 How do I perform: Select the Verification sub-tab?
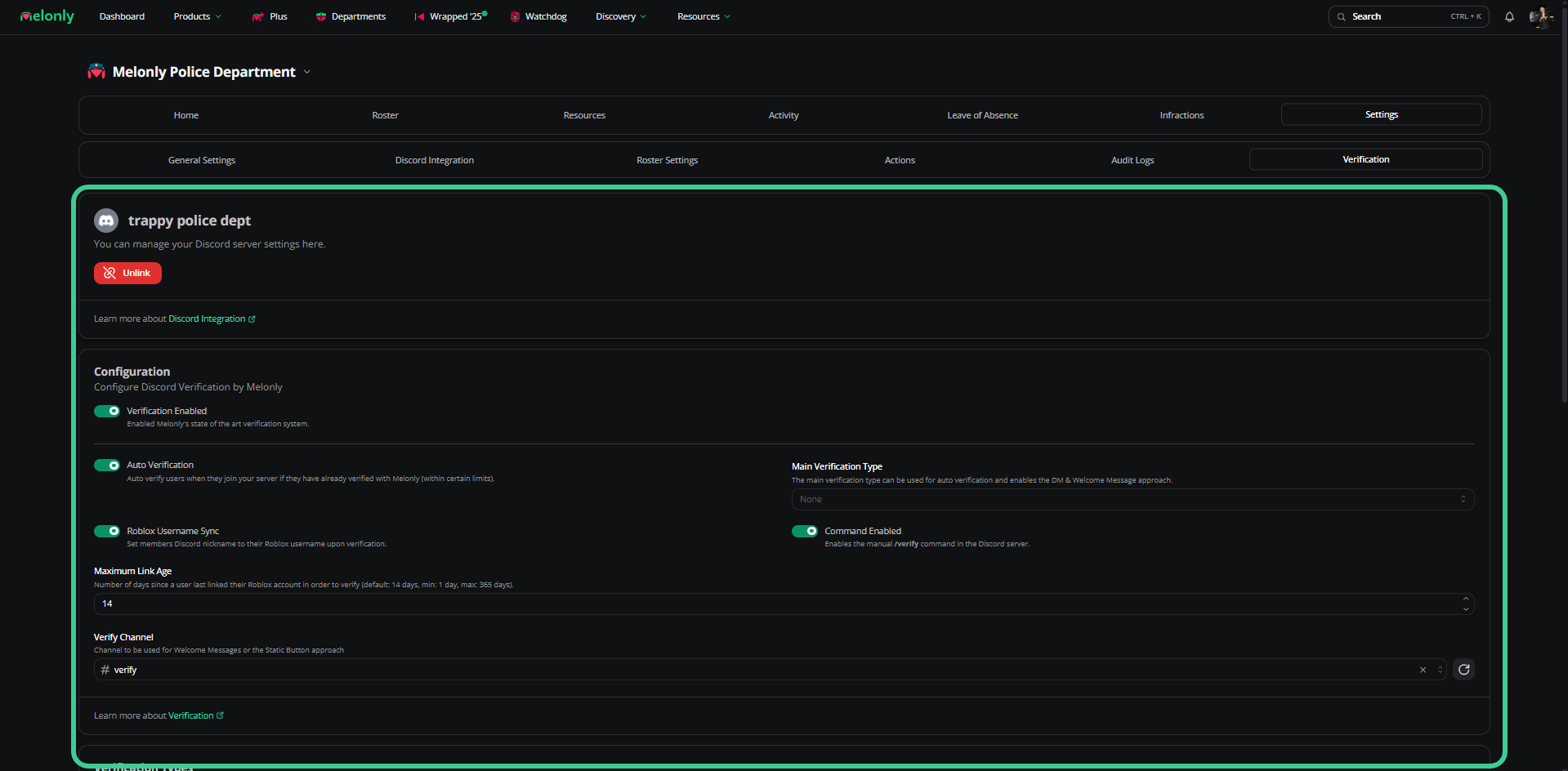point(1366,159)
